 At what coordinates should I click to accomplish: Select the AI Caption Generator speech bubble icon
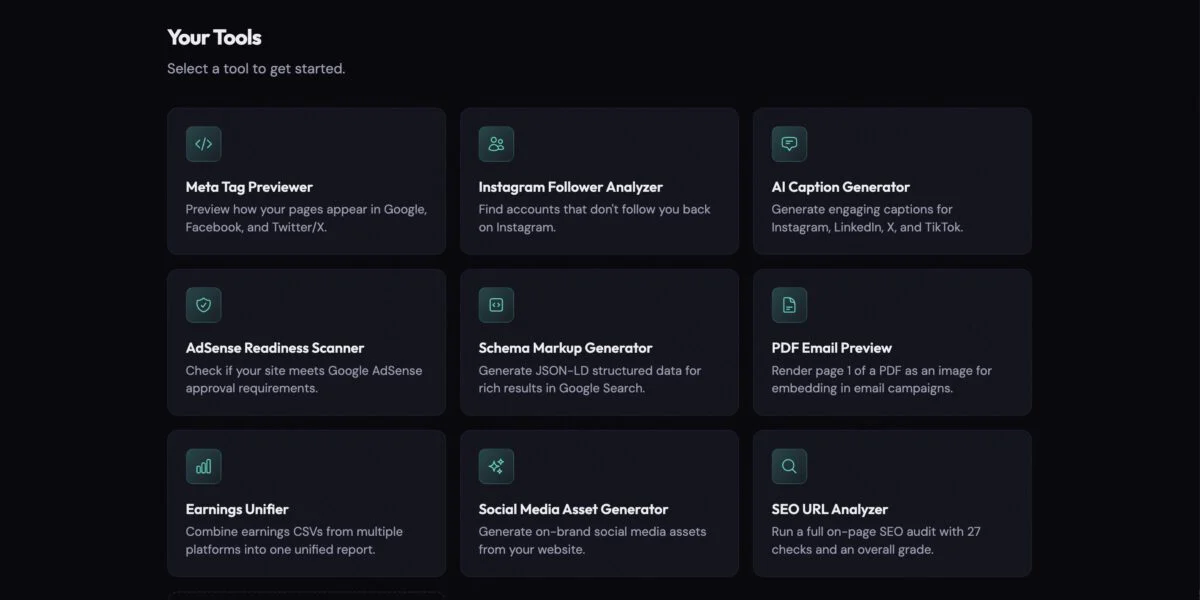click(x=789, y=143)
